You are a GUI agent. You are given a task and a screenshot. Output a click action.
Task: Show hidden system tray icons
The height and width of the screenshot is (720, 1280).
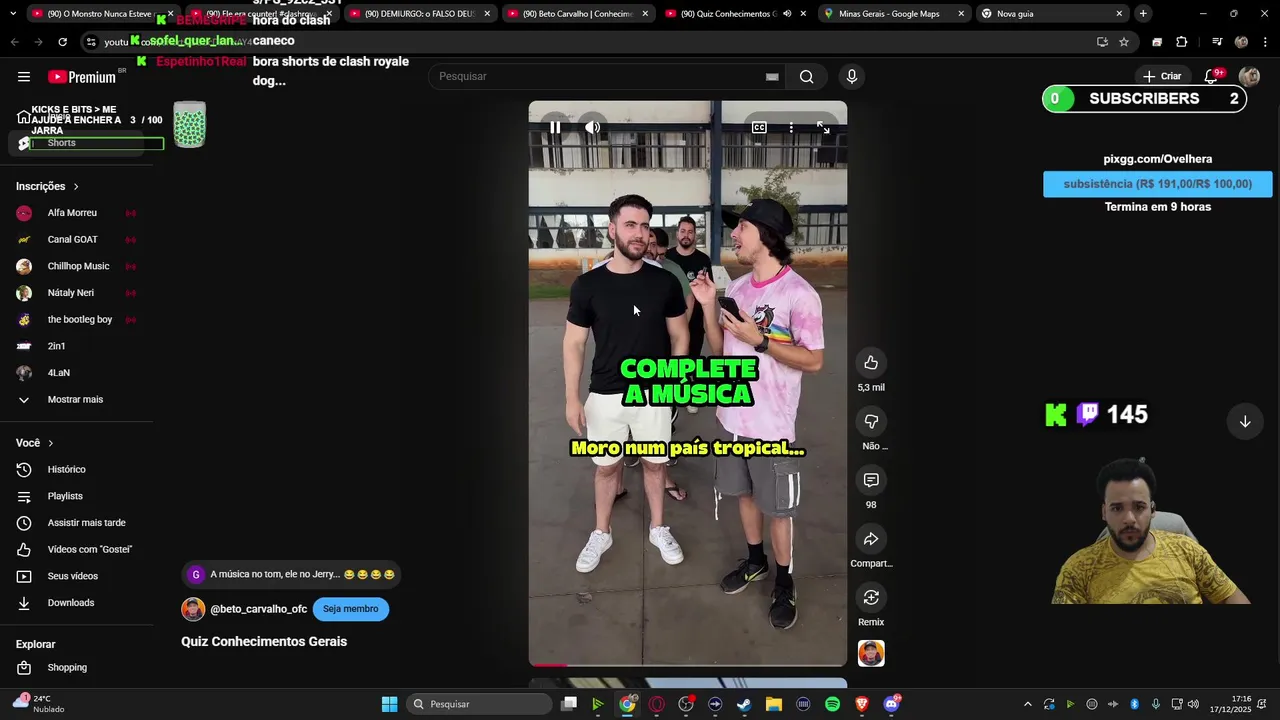[1027, 704]
